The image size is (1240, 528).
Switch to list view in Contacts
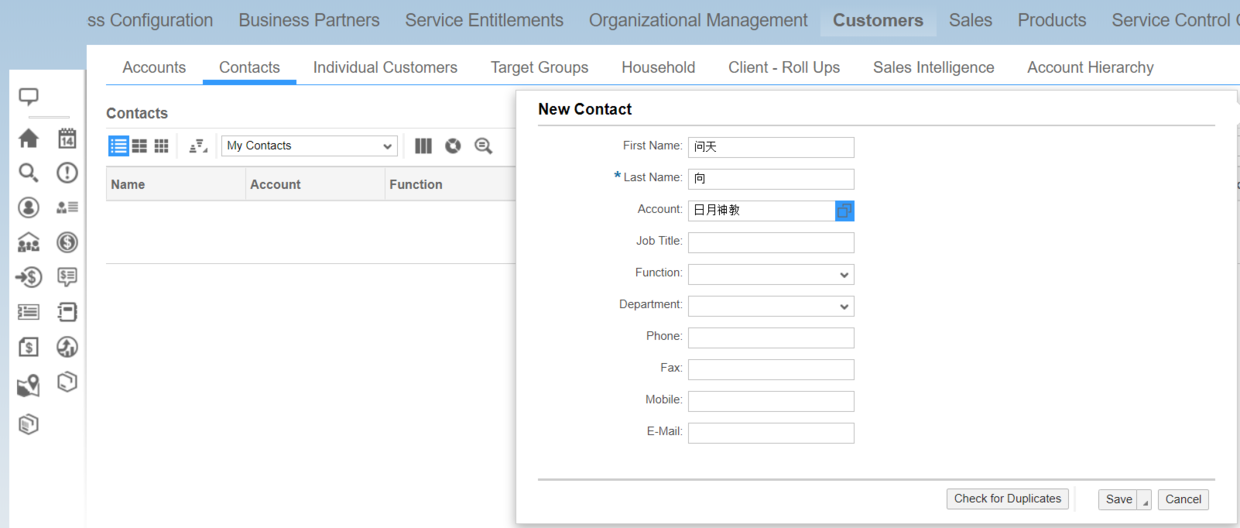[x=118, y=146]
